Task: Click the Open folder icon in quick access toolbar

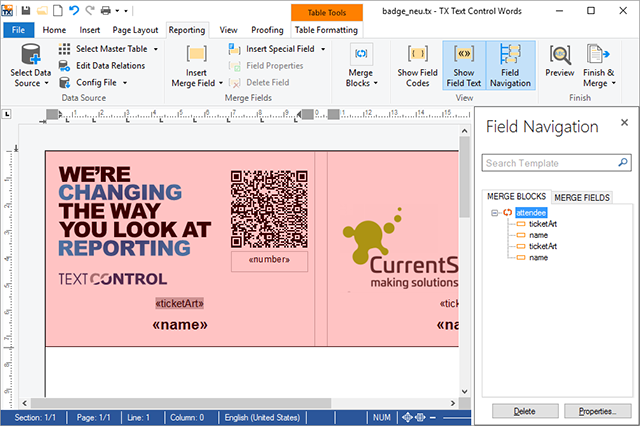Action: point(42,10)
